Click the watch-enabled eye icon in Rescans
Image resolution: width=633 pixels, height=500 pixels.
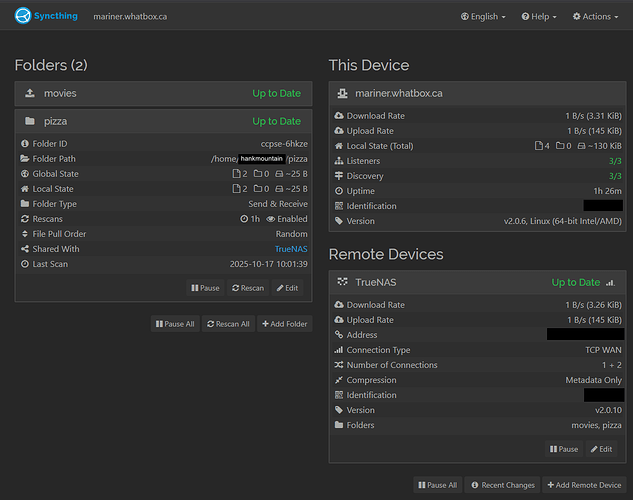tap(270, 219)
